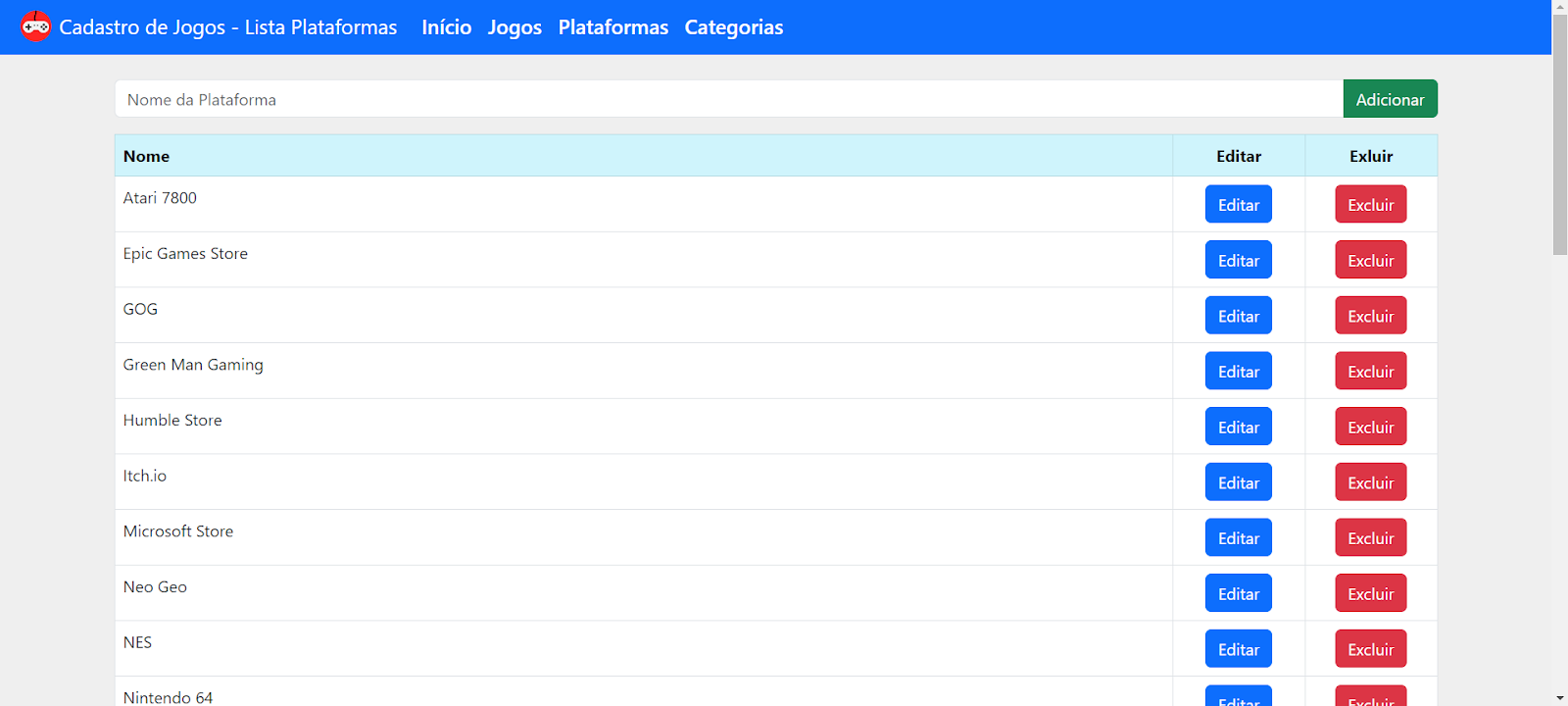The height and width of the screenshot is (706, 1568).
Task: Focus the Nome da Plataforma input field
Action: 729,99
